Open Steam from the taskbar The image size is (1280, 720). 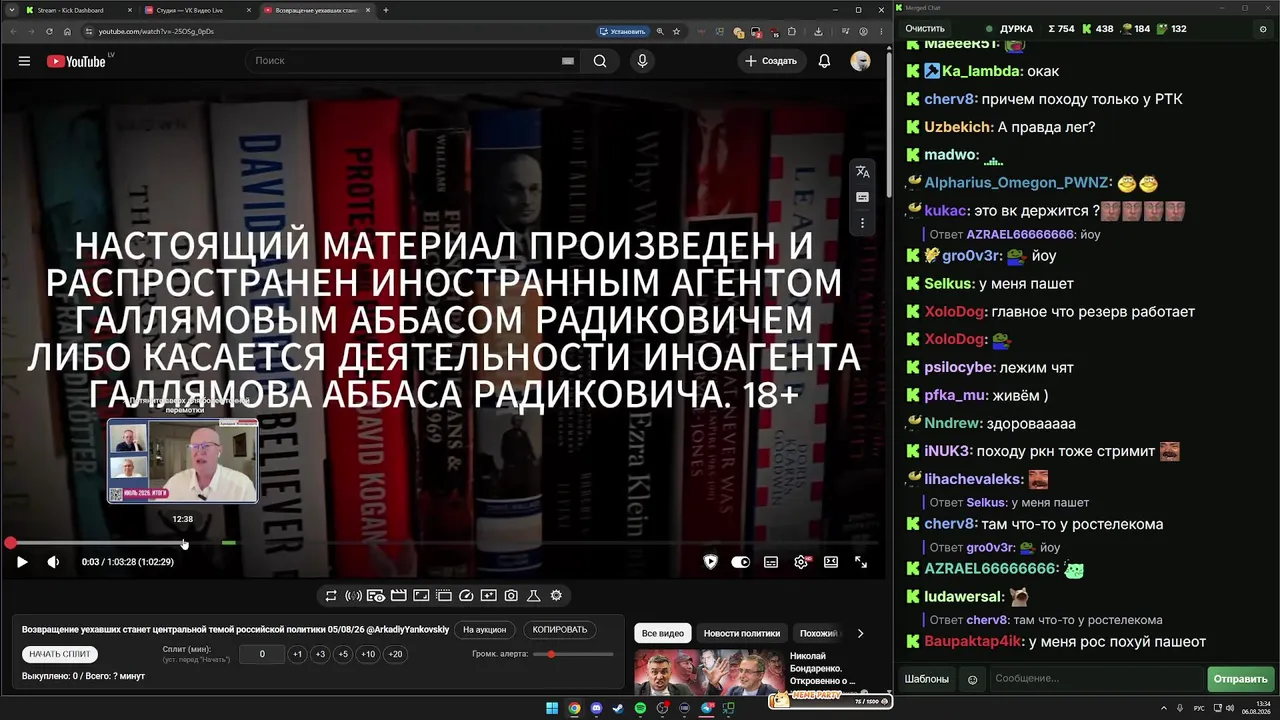[618, 708]
